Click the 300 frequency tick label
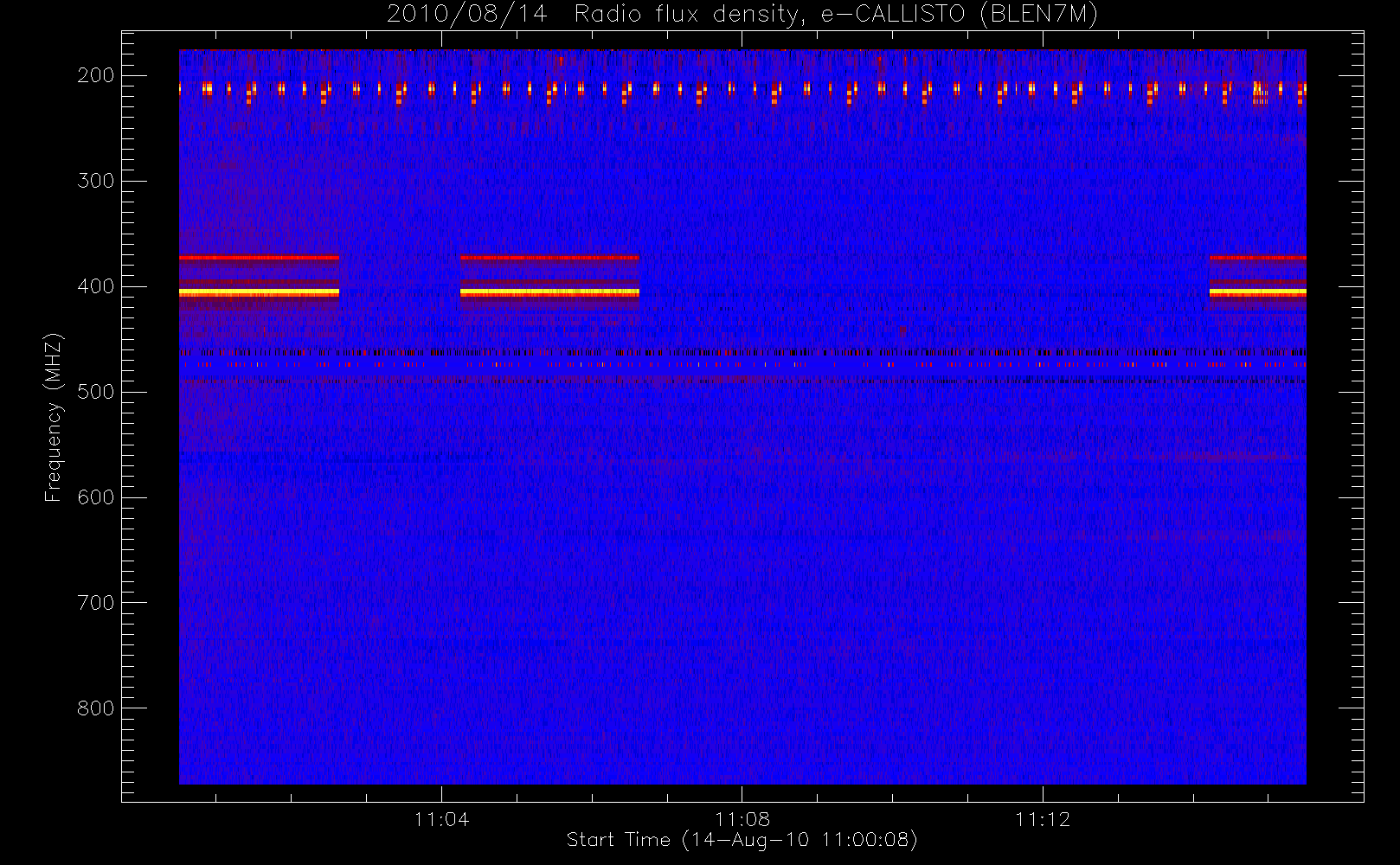The image size is (1400, 865). tap(96, 181)
